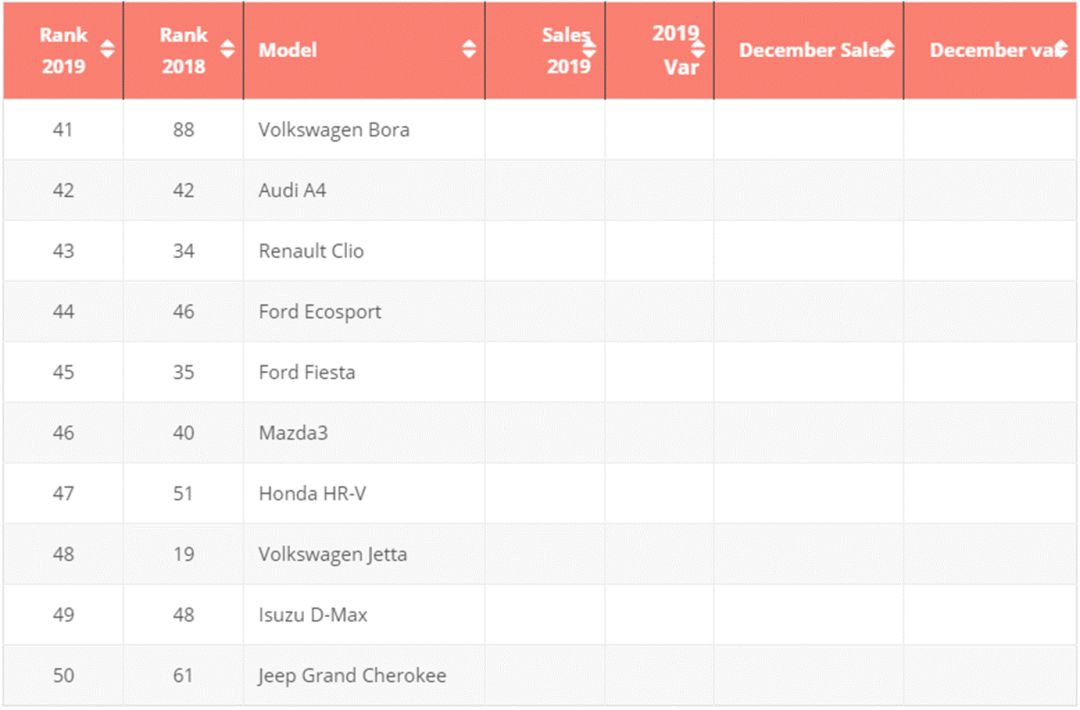Click the Rank 2019 sort arrows icon
The image size is (1080, 710).
(107, 49)
